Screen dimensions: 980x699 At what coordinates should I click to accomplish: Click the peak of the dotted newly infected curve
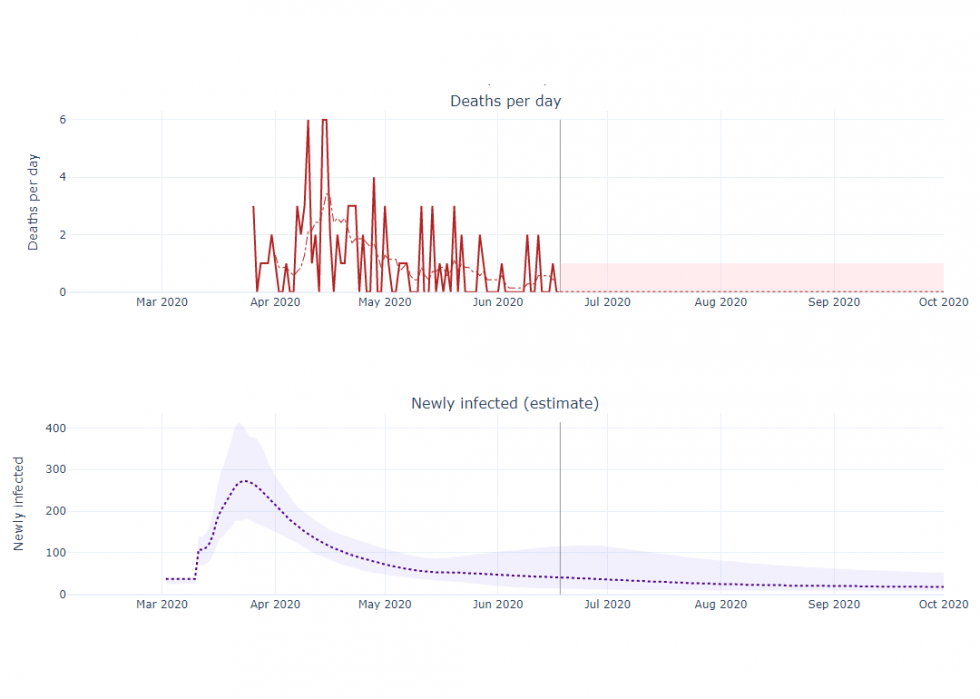(x=244, y=481)
